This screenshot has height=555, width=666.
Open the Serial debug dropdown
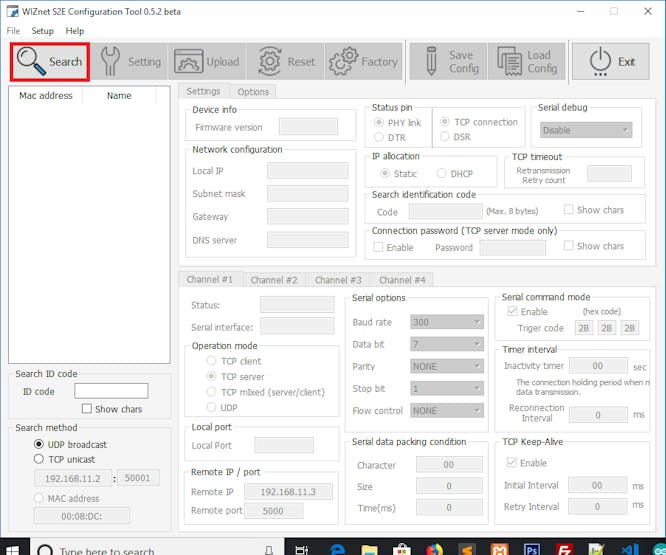coord(586,130)
